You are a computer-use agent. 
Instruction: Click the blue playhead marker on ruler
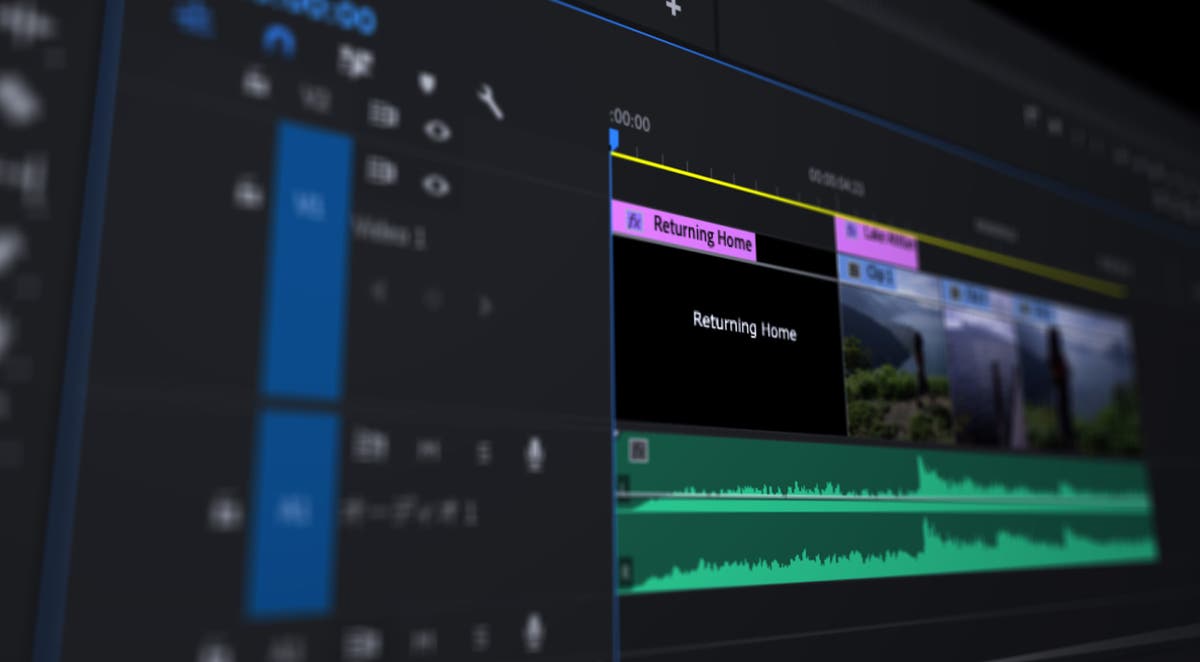(614, 138)
